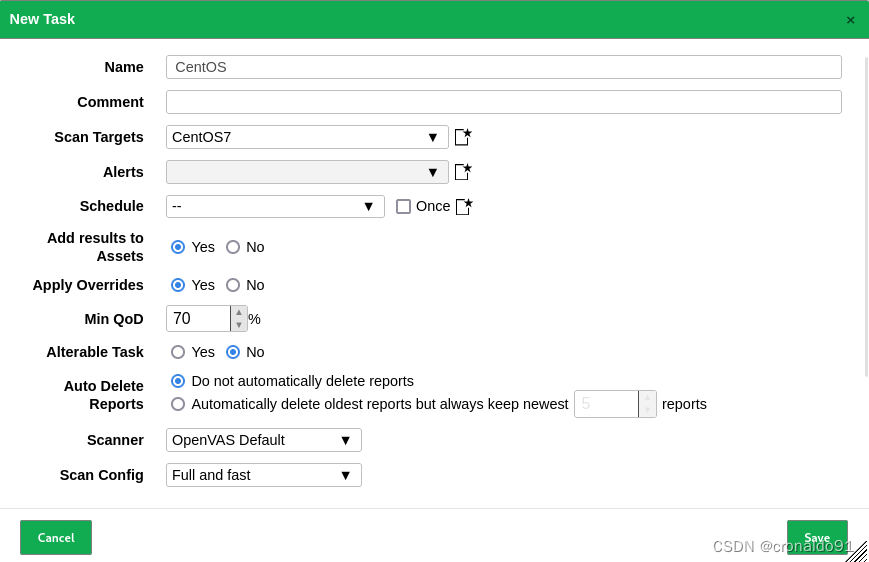Image resolution: width=869 pixels, height=562 pixels.
Task: Open the Scan Config dropdown
Action: 264,475
